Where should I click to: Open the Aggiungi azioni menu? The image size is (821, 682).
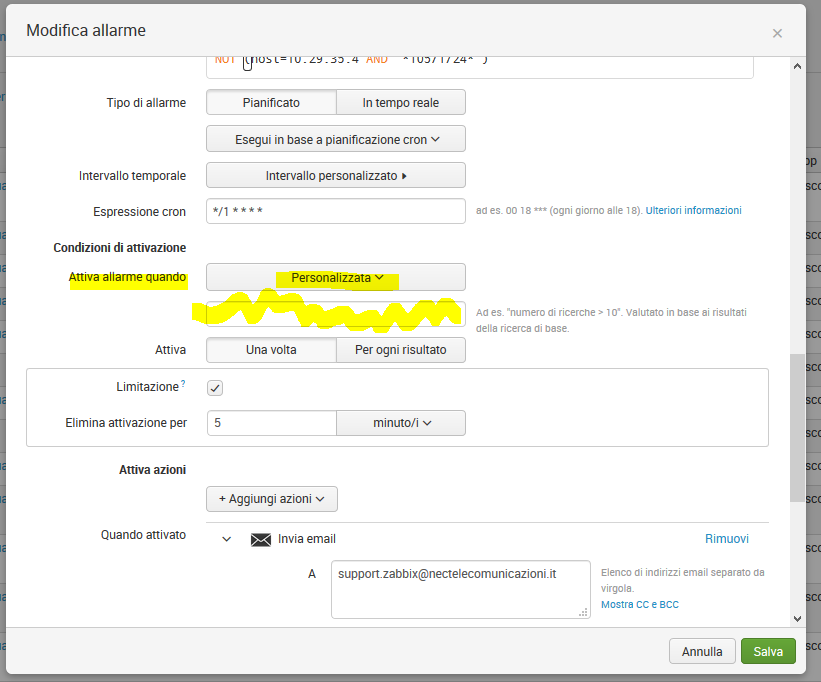point(271,498)
